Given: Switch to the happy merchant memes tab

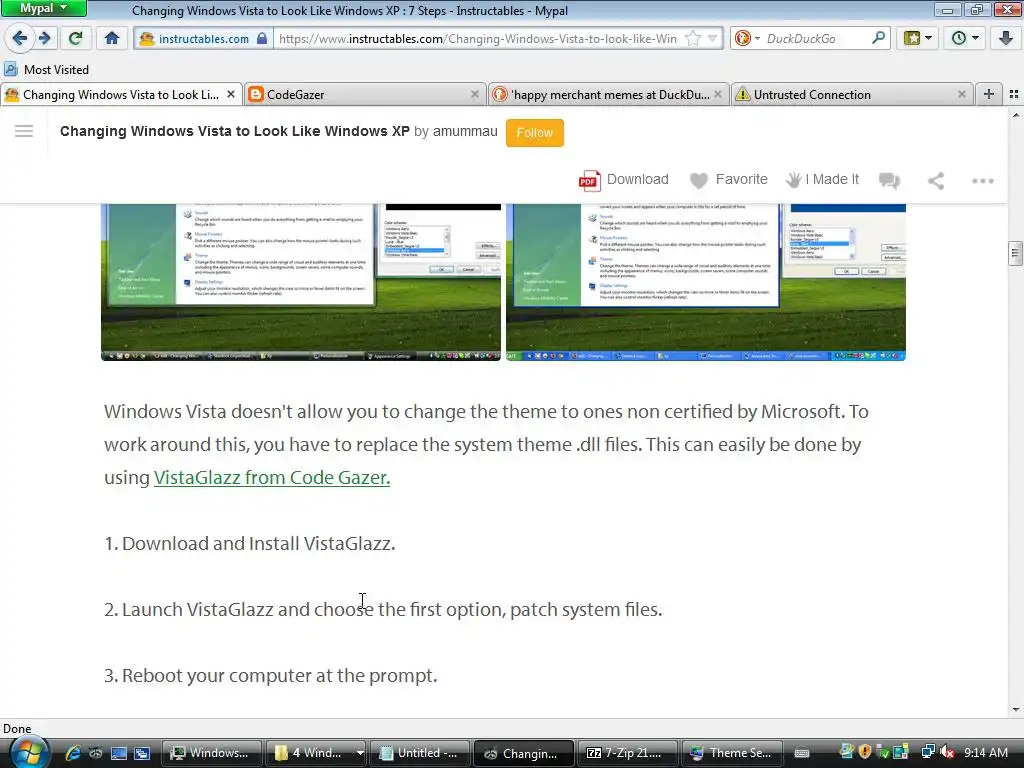Looking at the screenshot, I should point(609,95).
